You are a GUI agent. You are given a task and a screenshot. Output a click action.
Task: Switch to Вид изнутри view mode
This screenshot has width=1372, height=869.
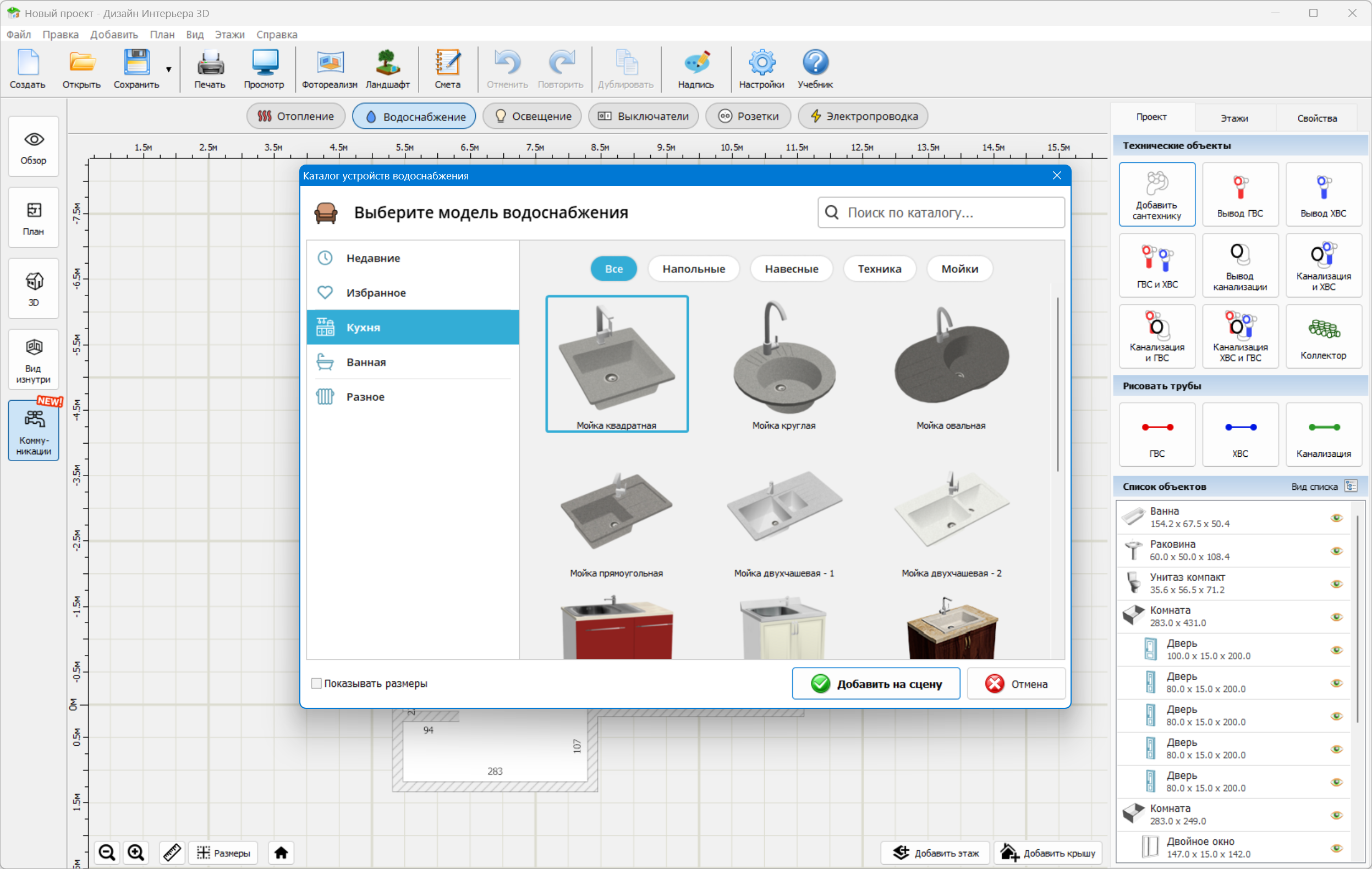34,359
